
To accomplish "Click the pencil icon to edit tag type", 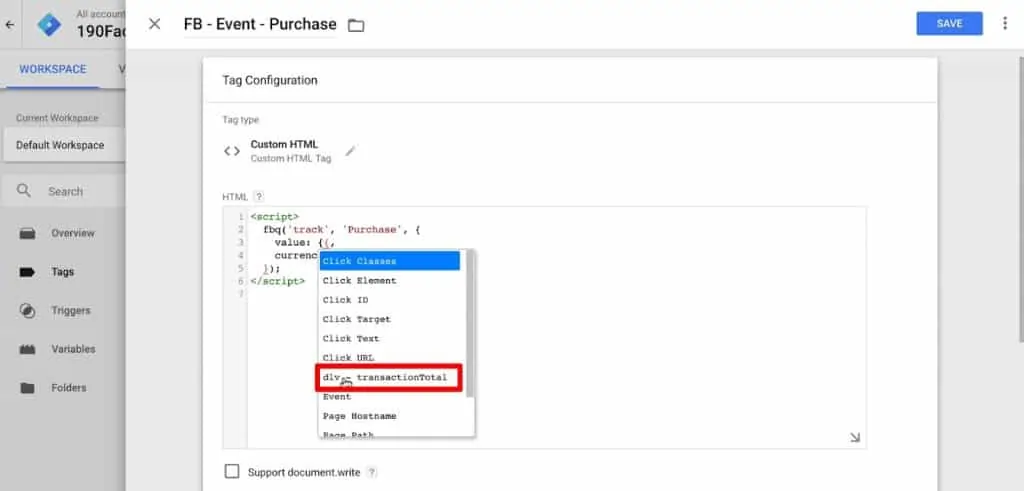I will [x=351, y=151].
